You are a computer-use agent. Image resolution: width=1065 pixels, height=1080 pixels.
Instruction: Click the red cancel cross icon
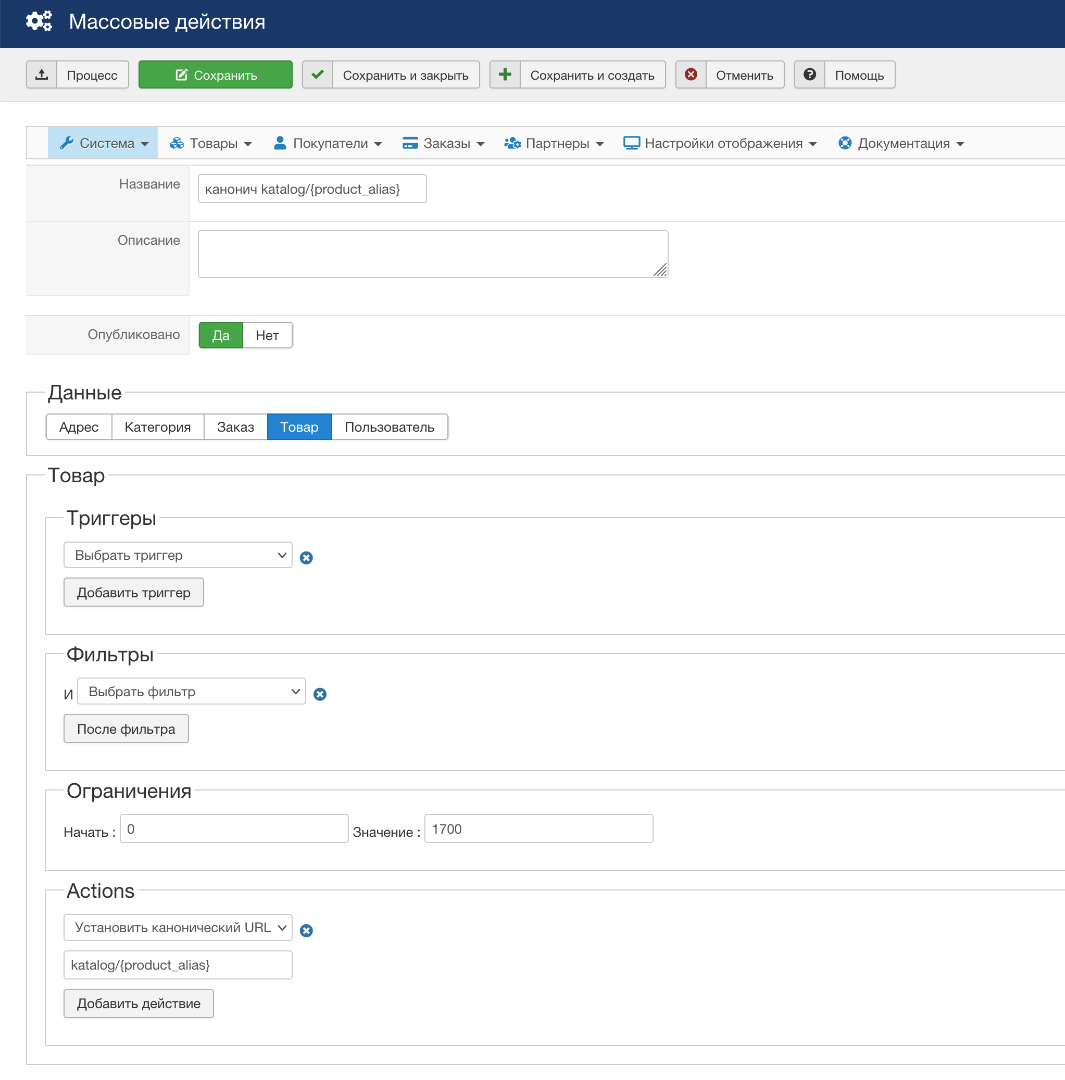691,74
